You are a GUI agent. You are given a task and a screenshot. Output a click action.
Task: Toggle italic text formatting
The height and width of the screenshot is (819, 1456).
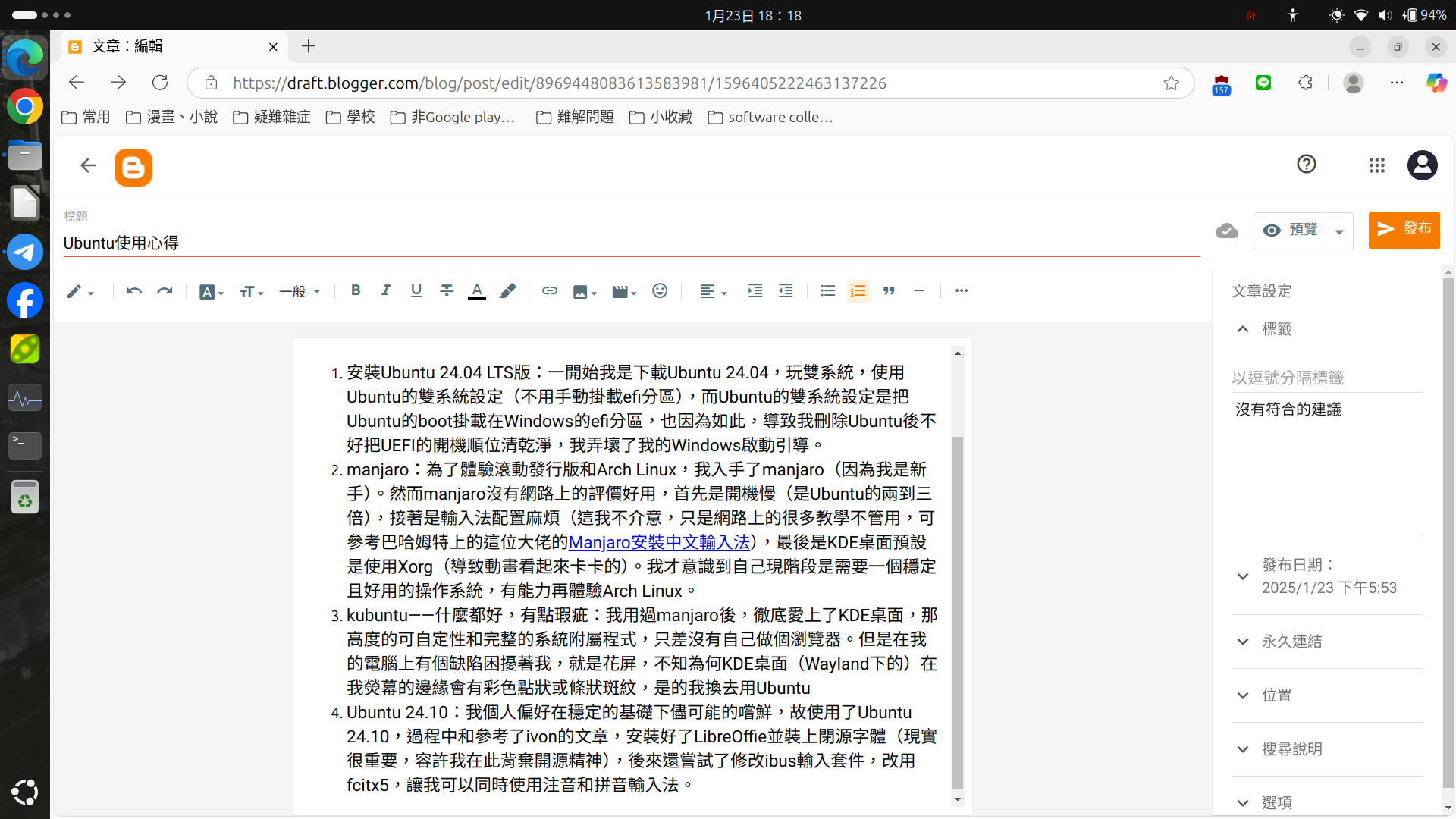386,290
